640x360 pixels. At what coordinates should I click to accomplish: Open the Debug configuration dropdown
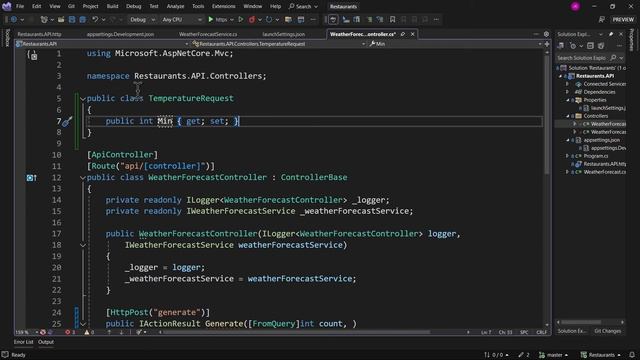coord(142,19)
